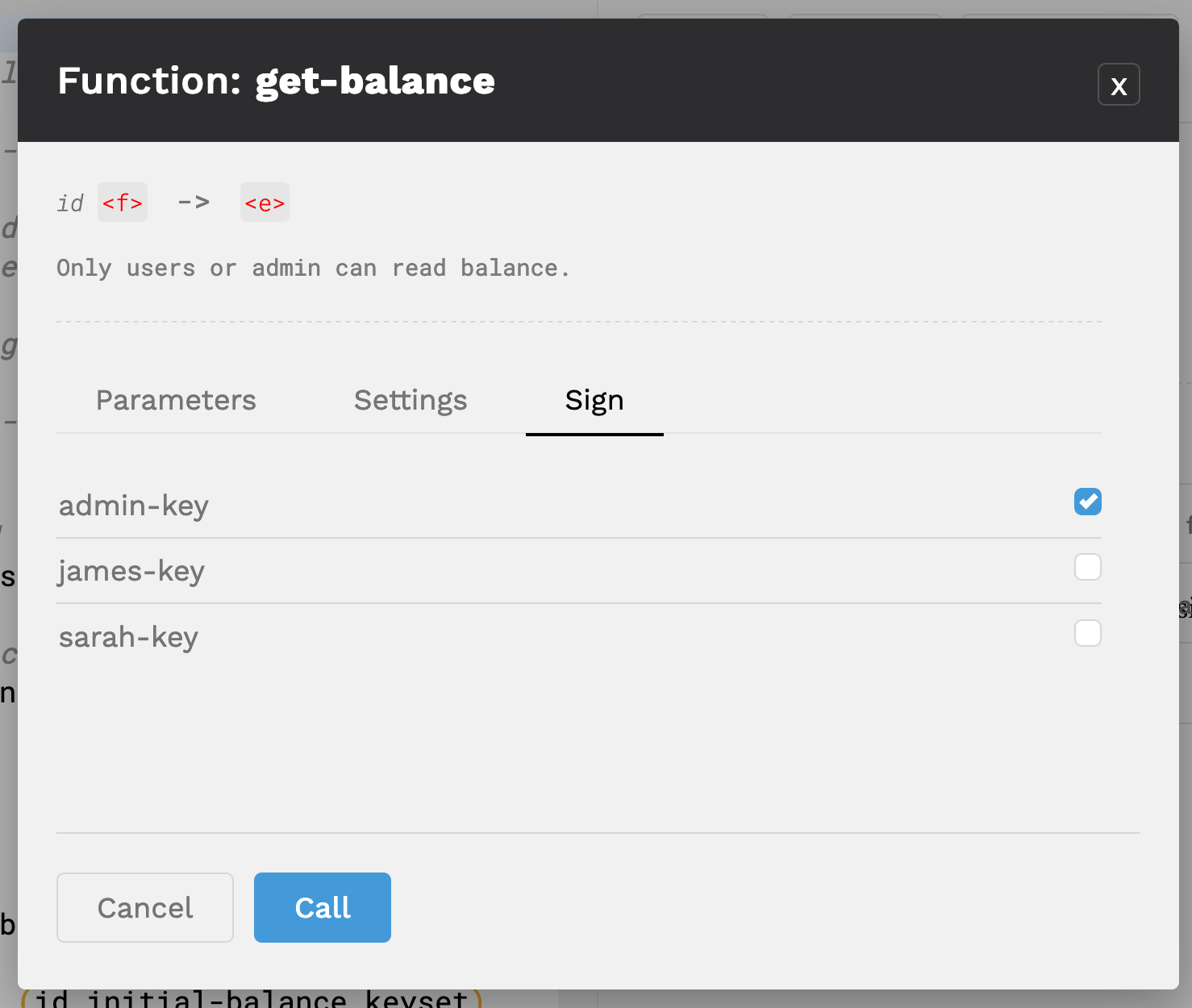Close the get-balance function dialog
This screenshot has height=1008, width=1192.
(1119, 85)
